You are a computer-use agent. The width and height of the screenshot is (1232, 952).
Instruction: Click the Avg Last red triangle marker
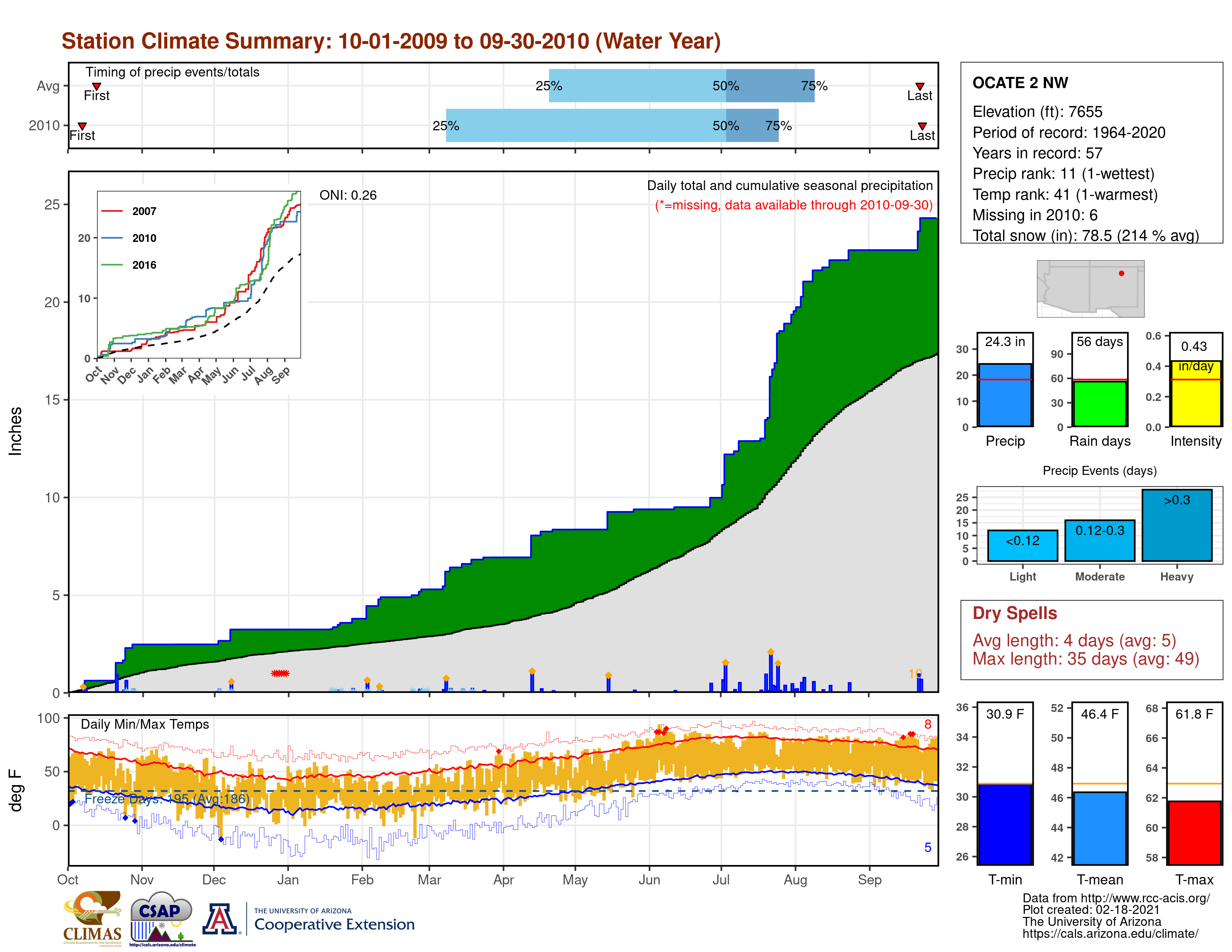point(920,86)
